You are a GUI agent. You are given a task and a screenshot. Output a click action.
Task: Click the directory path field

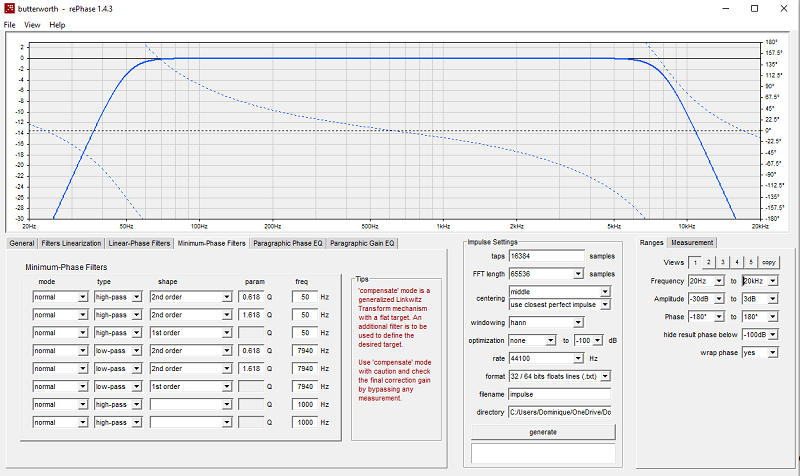pyautogui.click(x=560, y=412)
